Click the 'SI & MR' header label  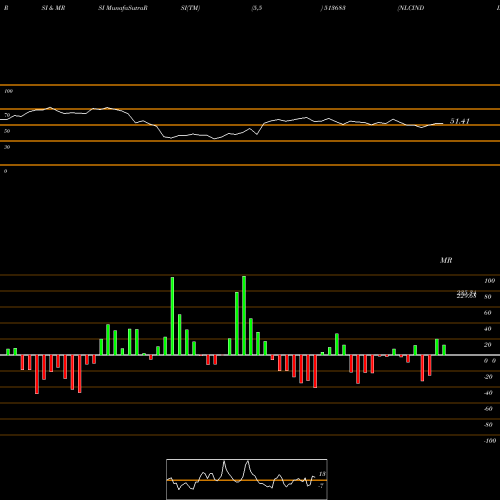(x=53, y=8)
